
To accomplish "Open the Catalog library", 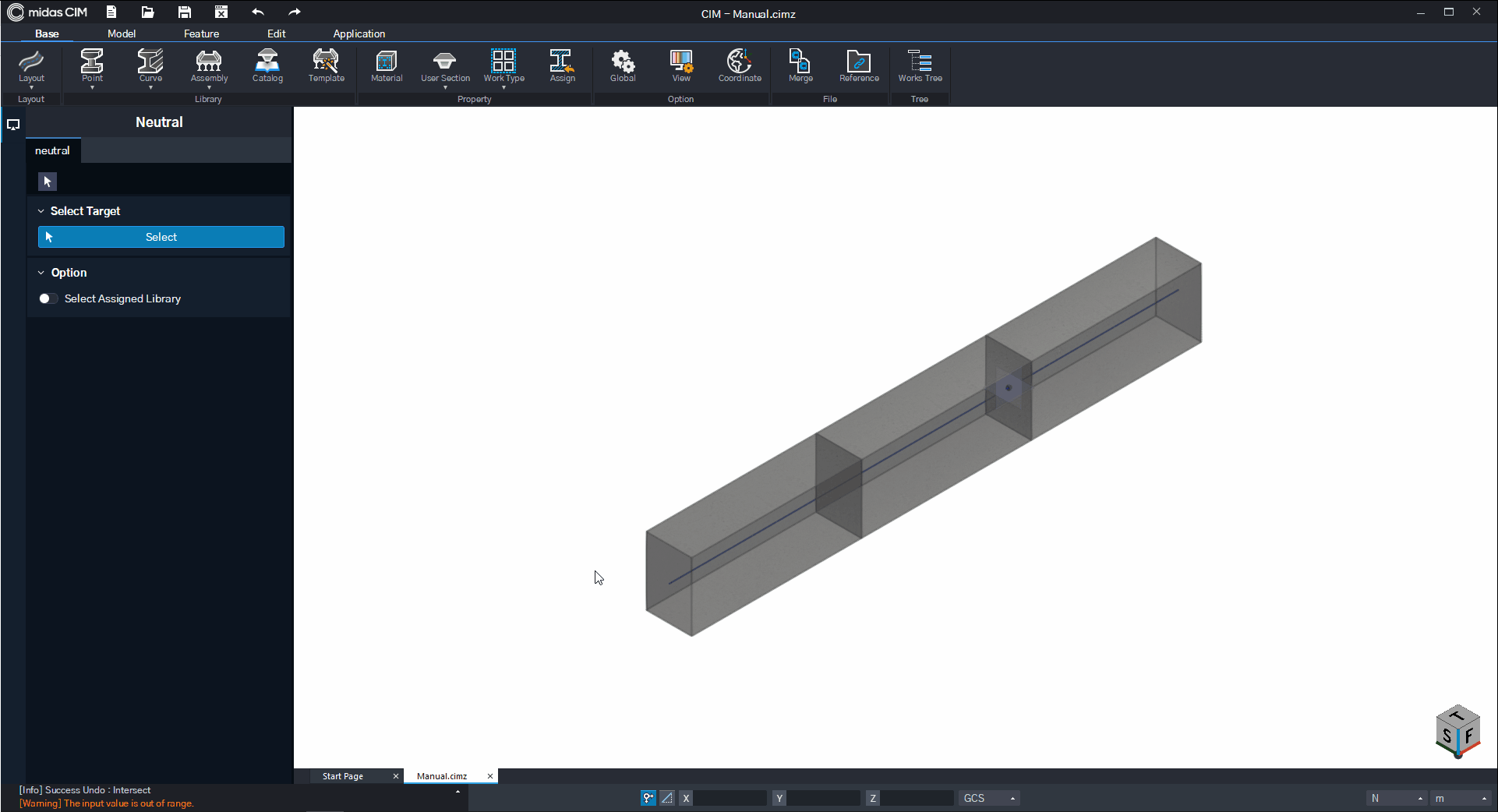I will [x=267, y=66].
